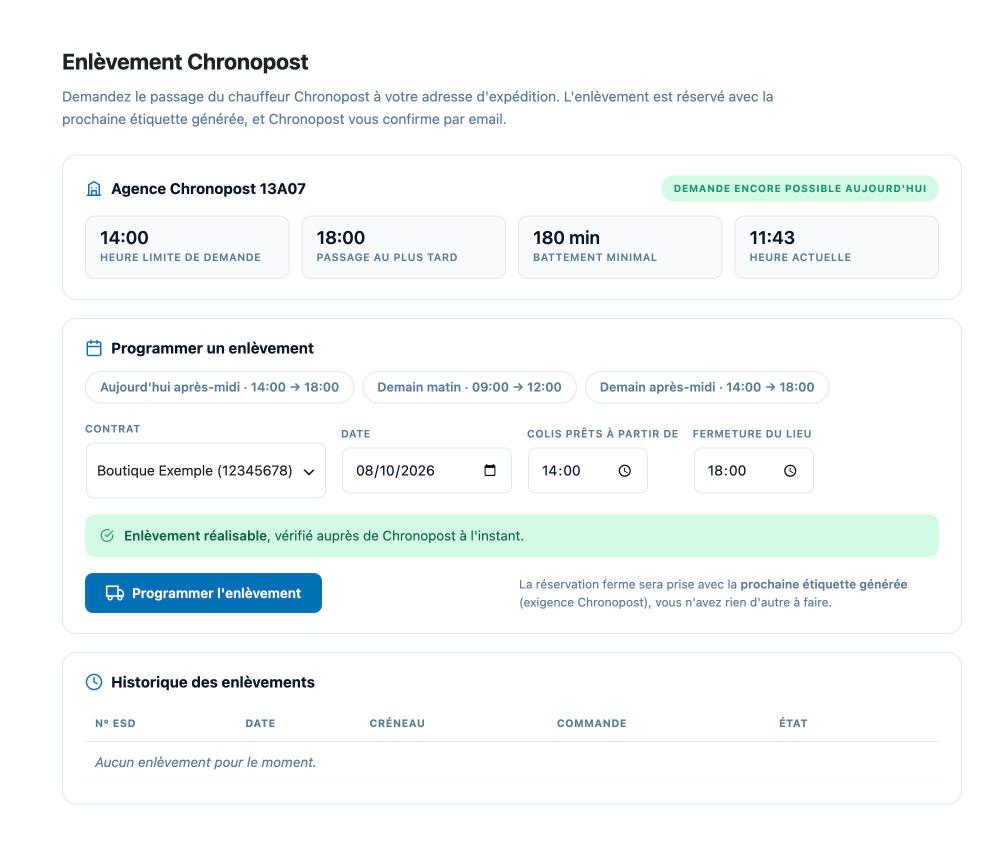Click the DATE column header in Historique
This screenshot has width=1000, height=857.
coord(260,723)
